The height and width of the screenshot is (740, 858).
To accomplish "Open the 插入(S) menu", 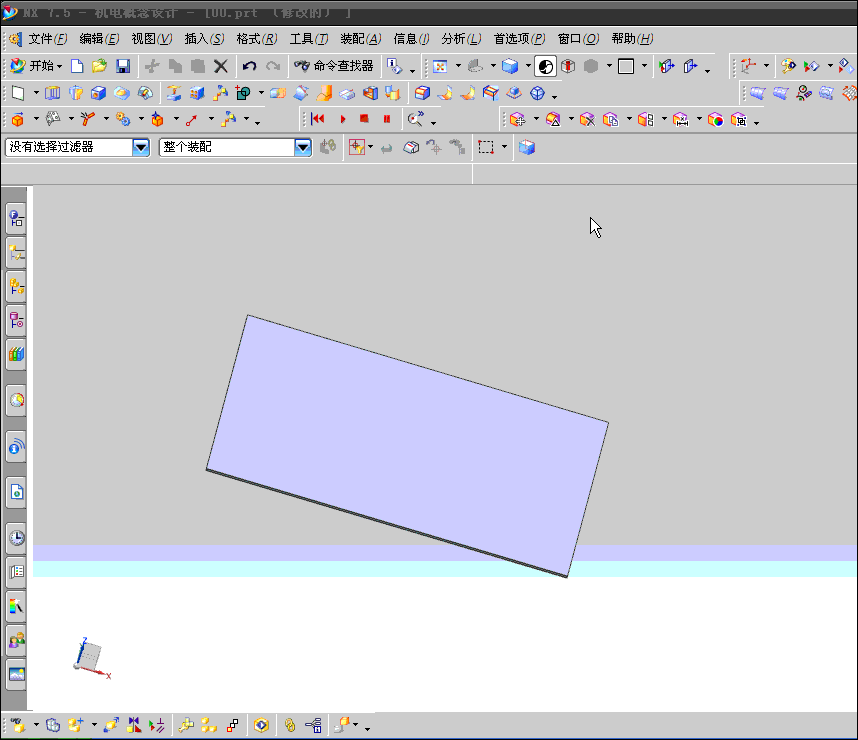I will click(x=204, y=39).
